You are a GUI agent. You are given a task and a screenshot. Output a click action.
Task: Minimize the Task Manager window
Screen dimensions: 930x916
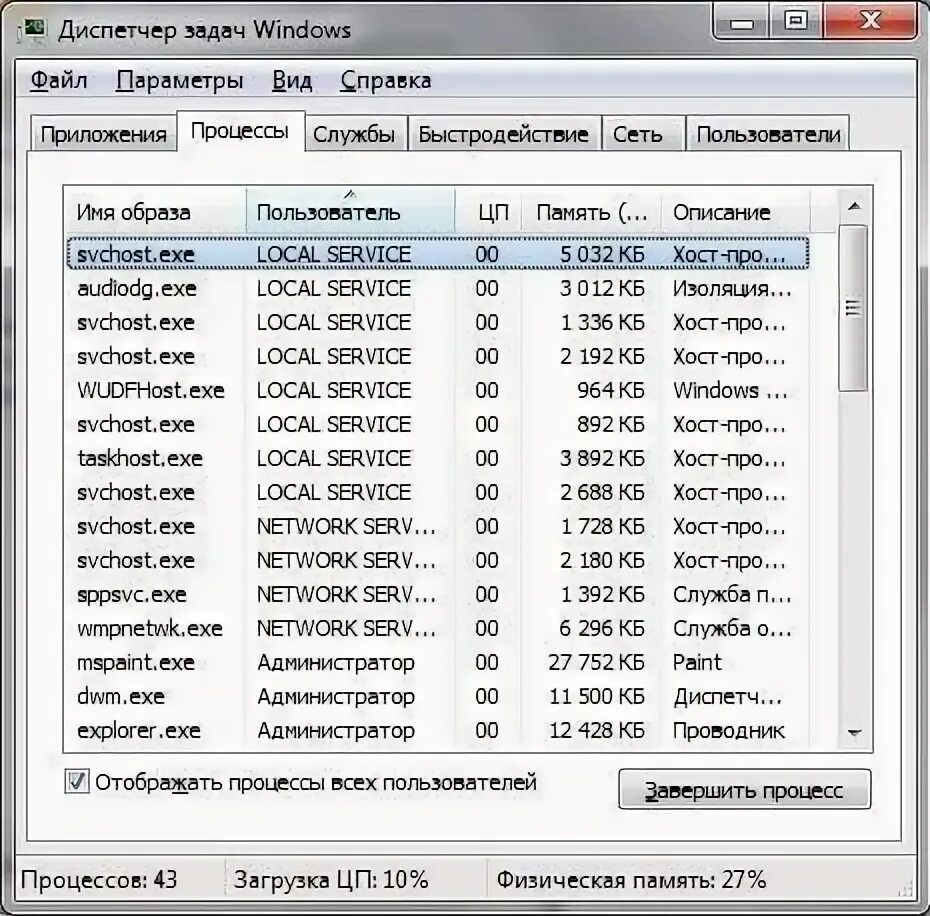741,21
